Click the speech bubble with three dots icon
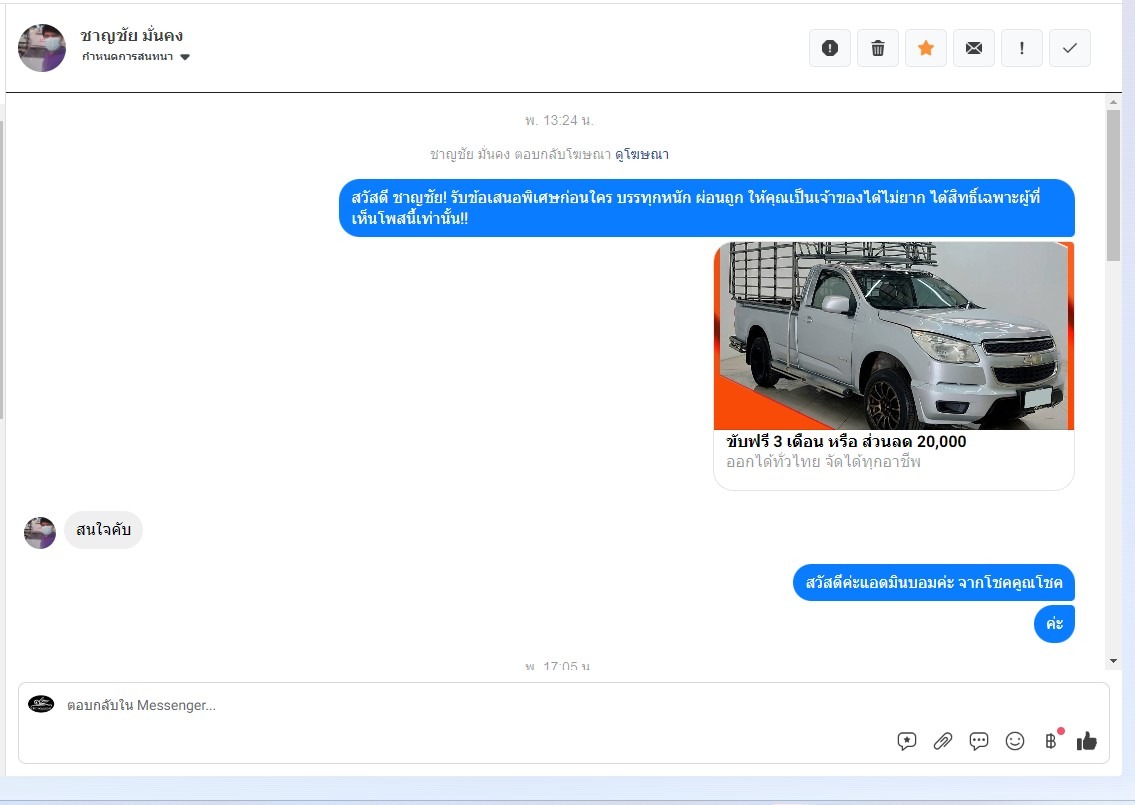This screenshot has height=805, width=1135. coord(979,741)
